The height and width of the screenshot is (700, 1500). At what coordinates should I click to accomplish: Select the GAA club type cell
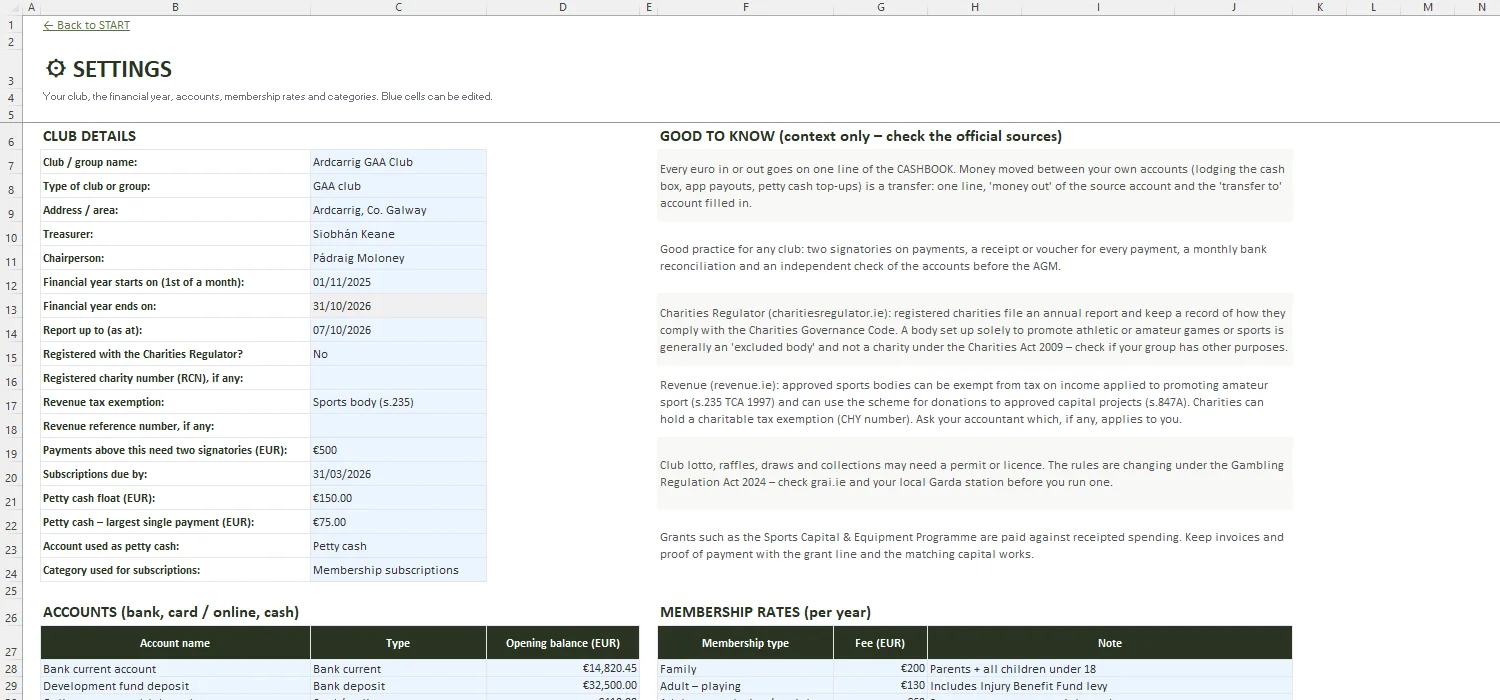pyautogui.click(x=398, y=186)
